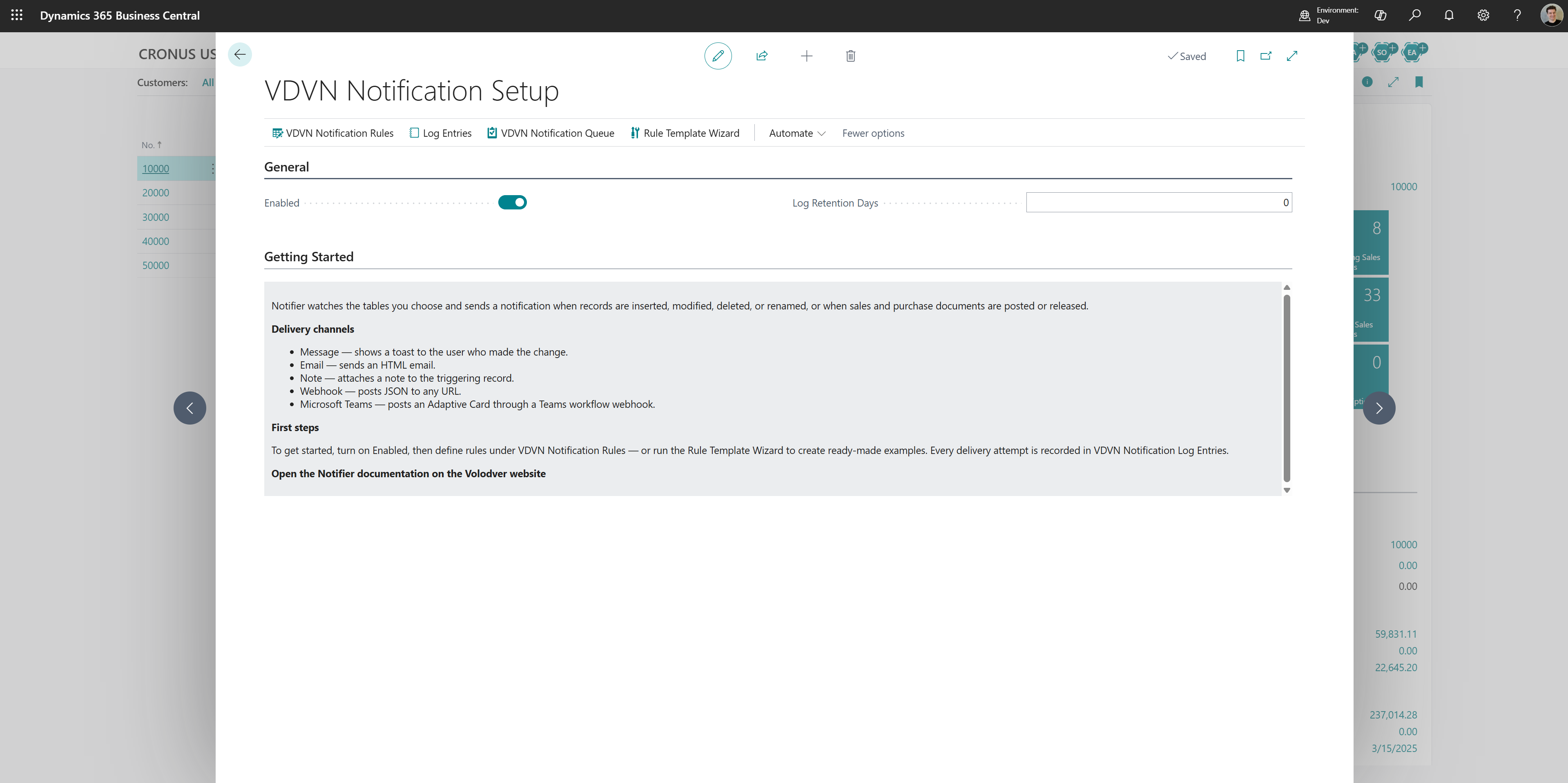Sort by No. column header
Screen dimensions: 1568x783
click(151, 145)
